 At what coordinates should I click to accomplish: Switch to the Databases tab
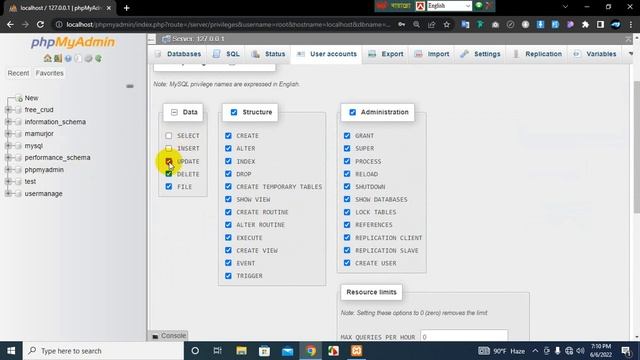178,54
